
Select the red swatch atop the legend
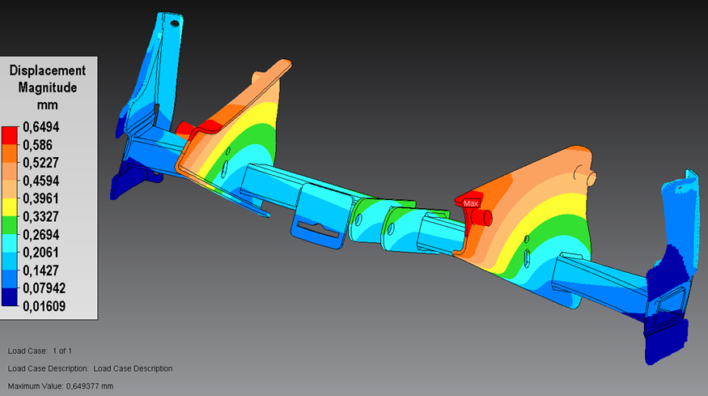coord(9,135)
